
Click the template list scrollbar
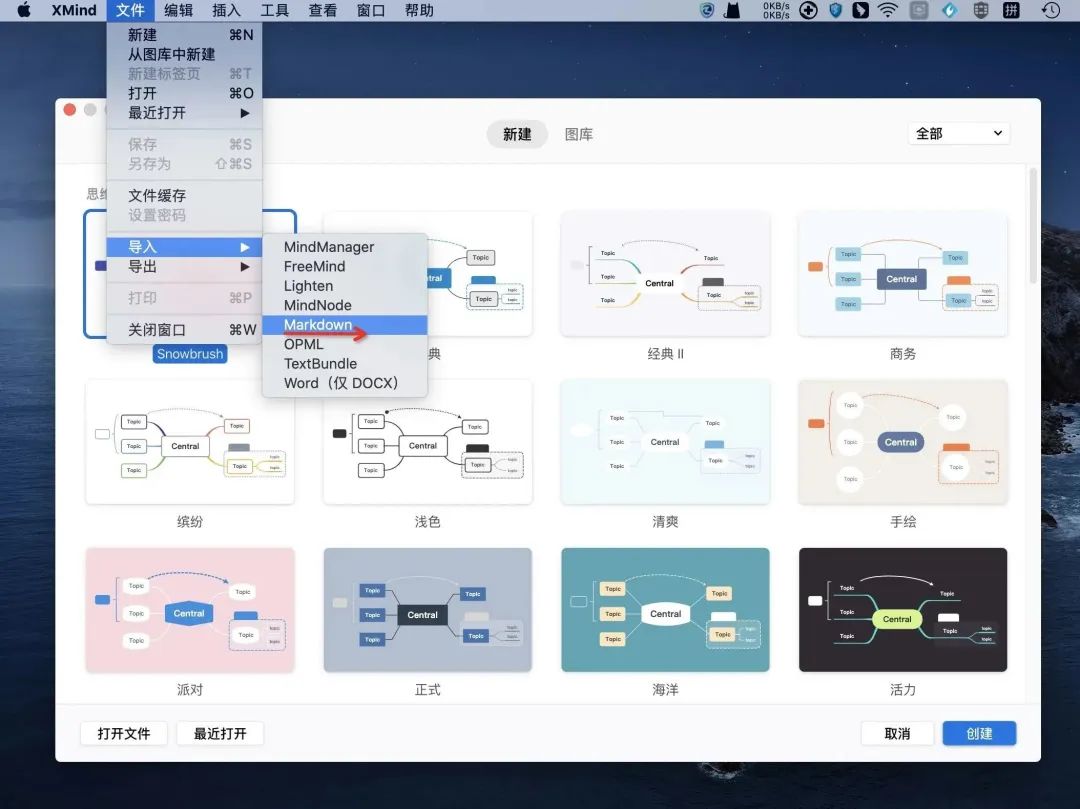(1032, 226)
